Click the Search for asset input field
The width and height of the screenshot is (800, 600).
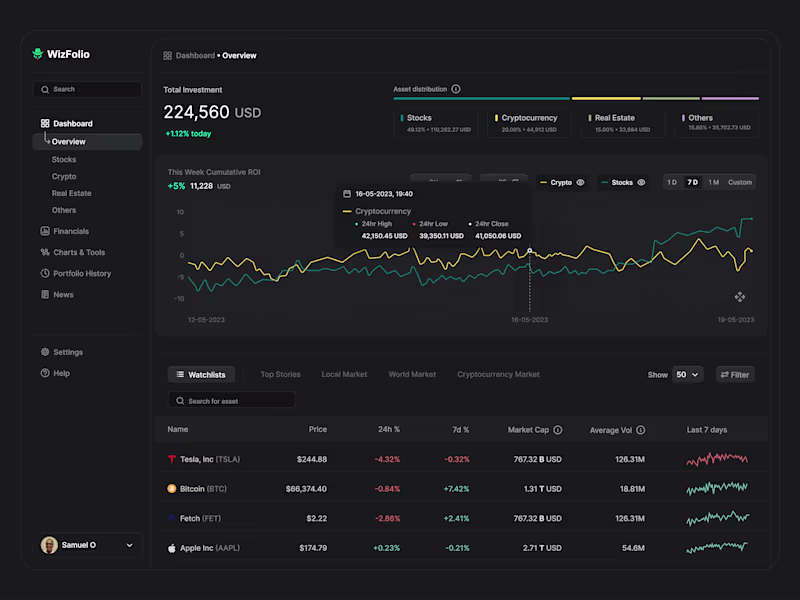point(230,400)
